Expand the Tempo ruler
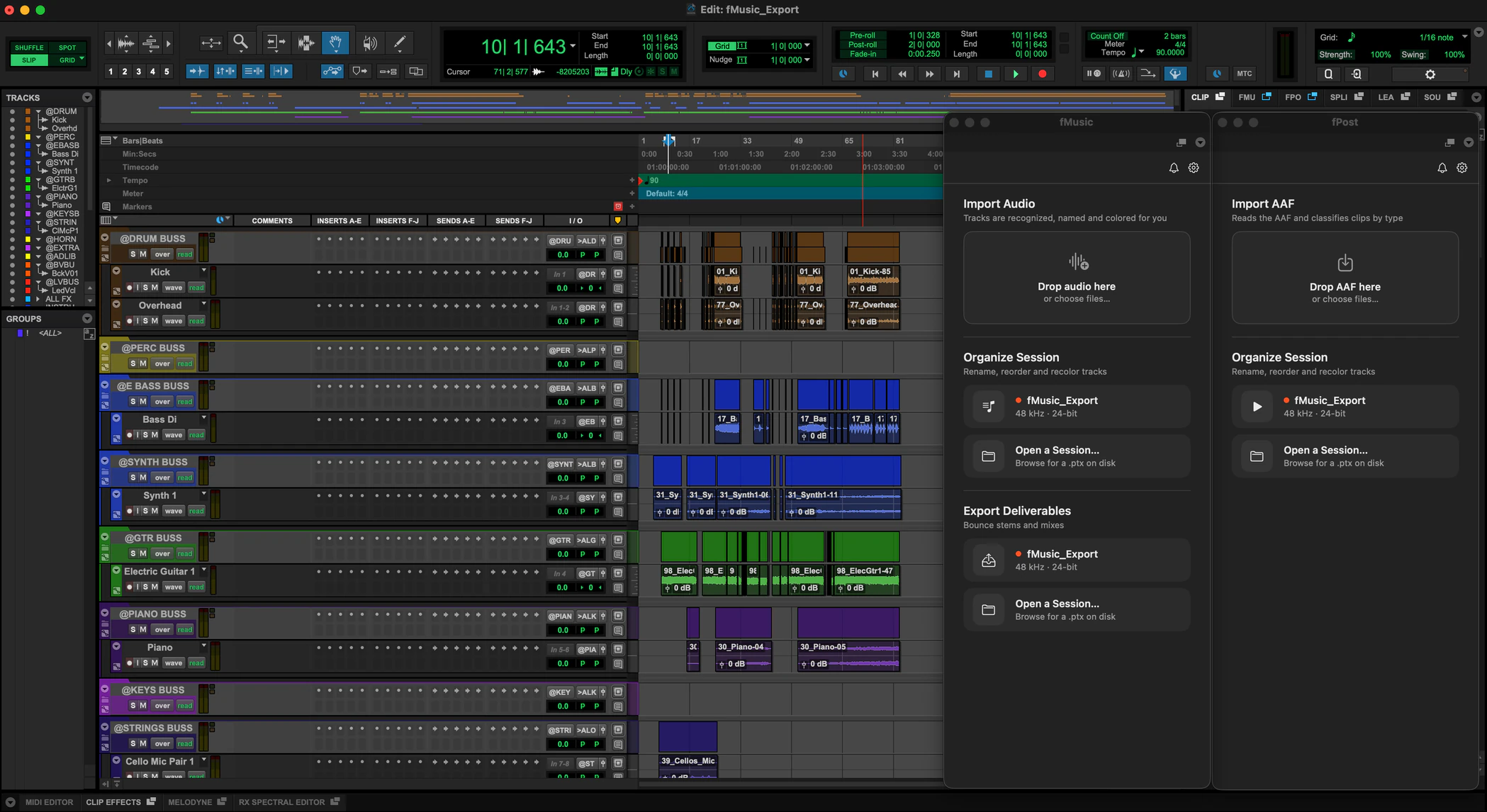 [x=108, y=181]
